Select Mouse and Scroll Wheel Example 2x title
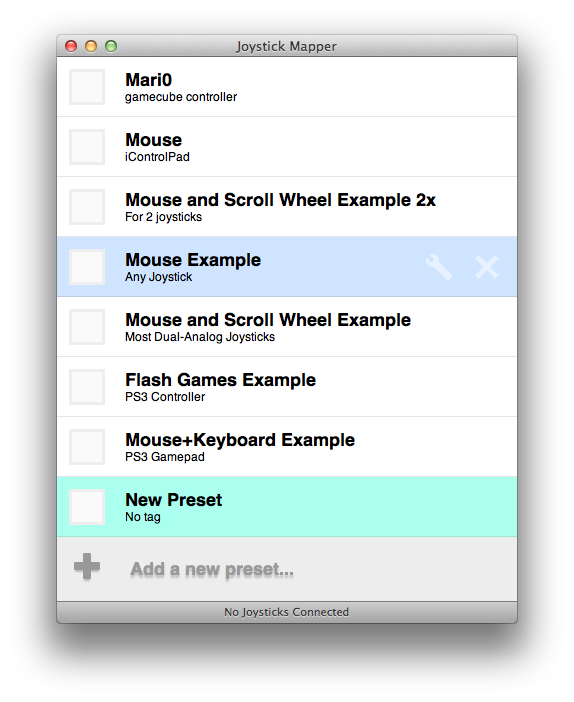The image size is (574, 702). [x=280, y=200]
